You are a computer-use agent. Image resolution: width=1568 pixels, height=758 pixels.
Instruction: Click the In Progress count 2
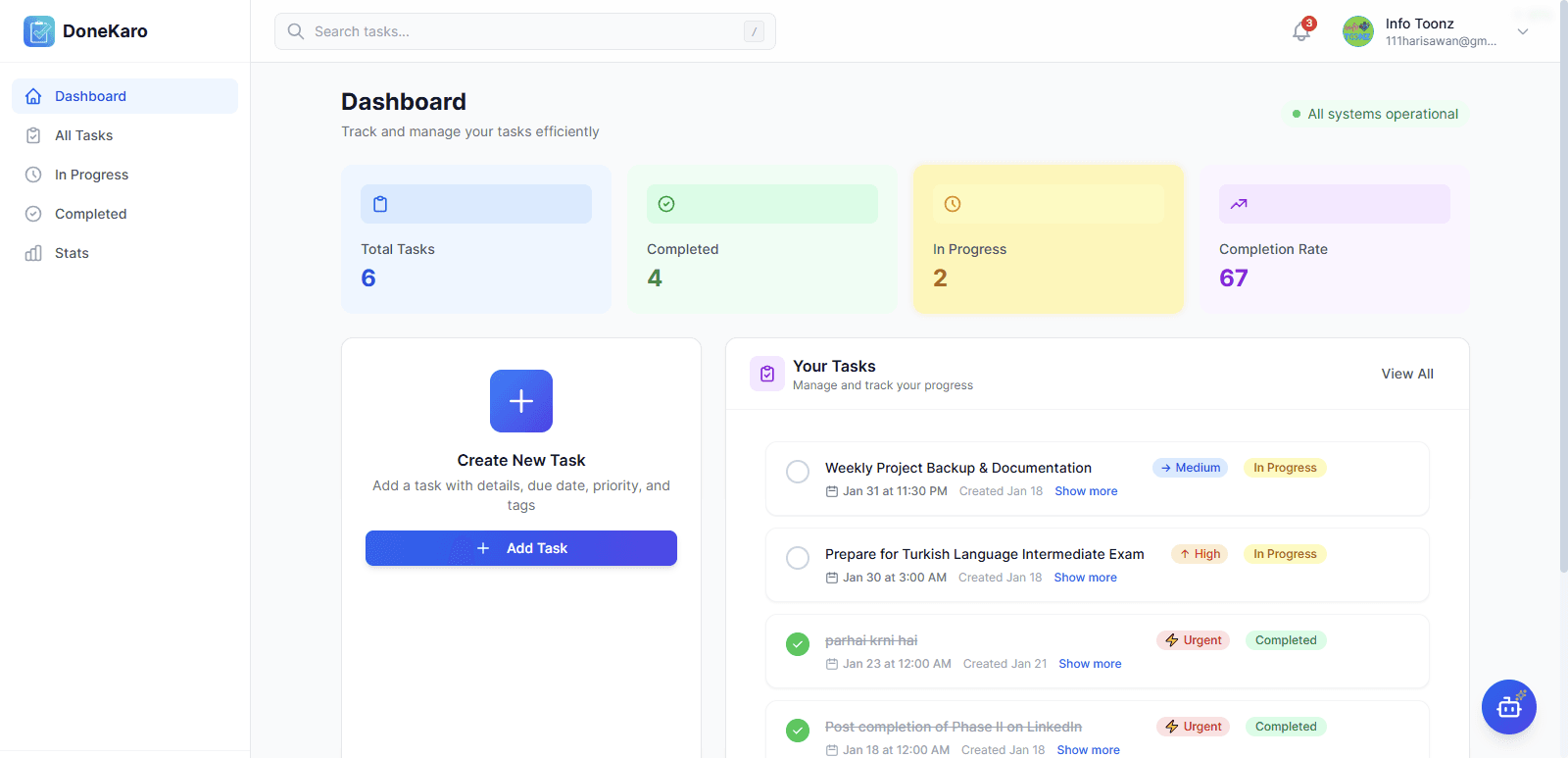pos(941,278)
